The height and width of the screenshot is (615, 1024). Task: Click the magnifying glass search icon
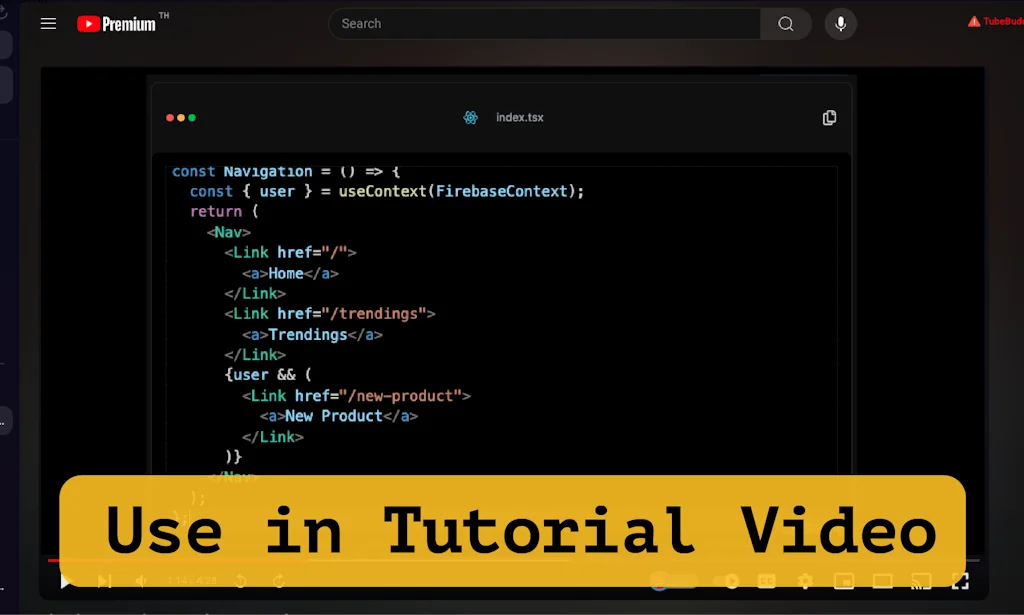(x=786, y=23)
